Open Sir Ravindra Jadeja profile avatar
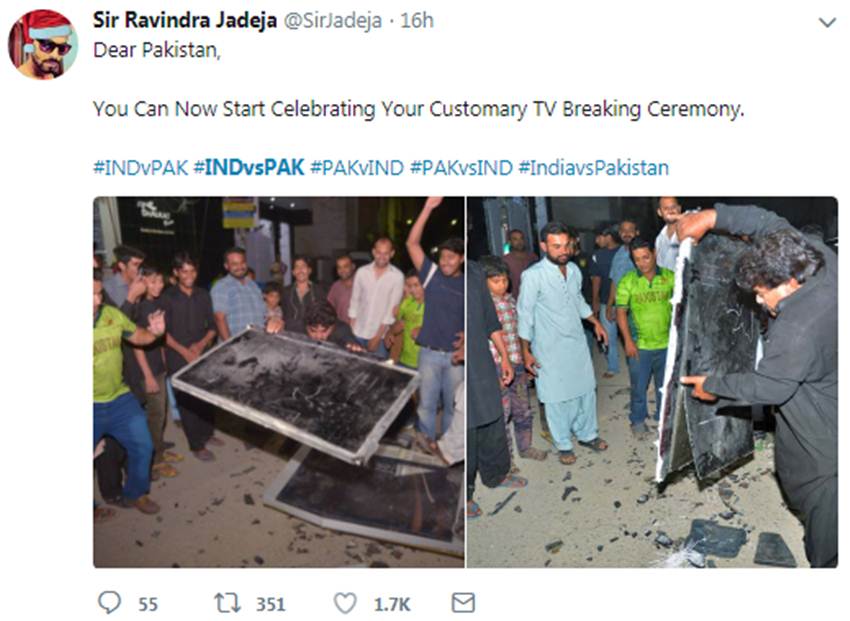The height and width of the screenshot is (621, 850). click(43, 44)
